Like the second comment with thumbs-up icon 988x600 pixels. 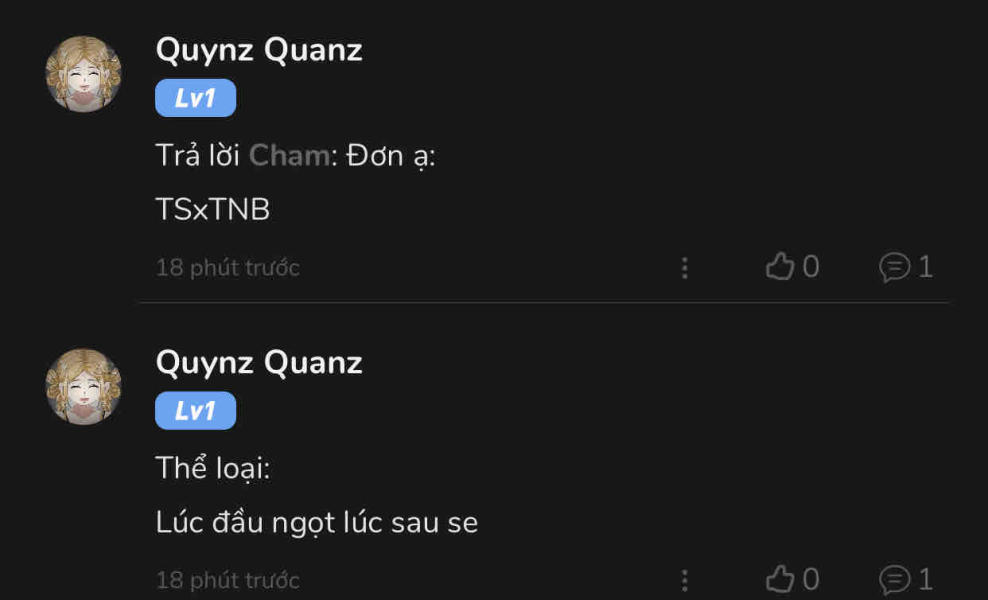779,579
